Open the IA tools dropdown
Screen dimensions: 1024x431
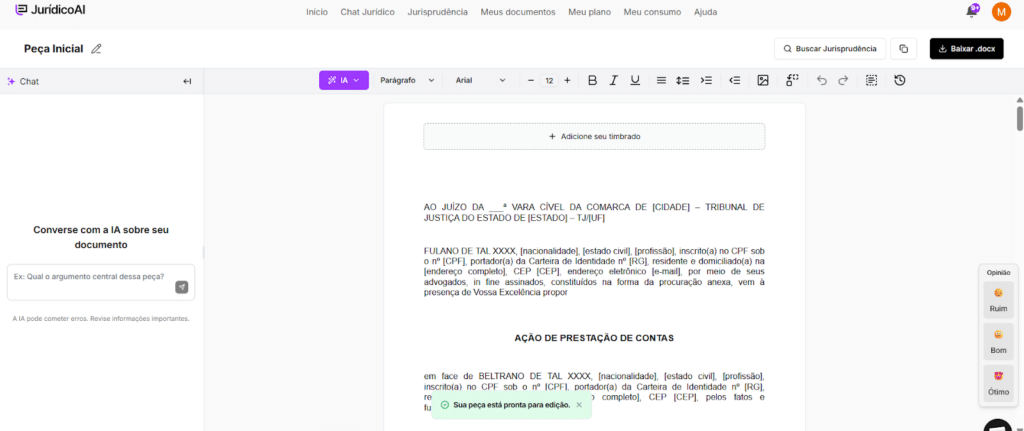[x=344, y=80]
